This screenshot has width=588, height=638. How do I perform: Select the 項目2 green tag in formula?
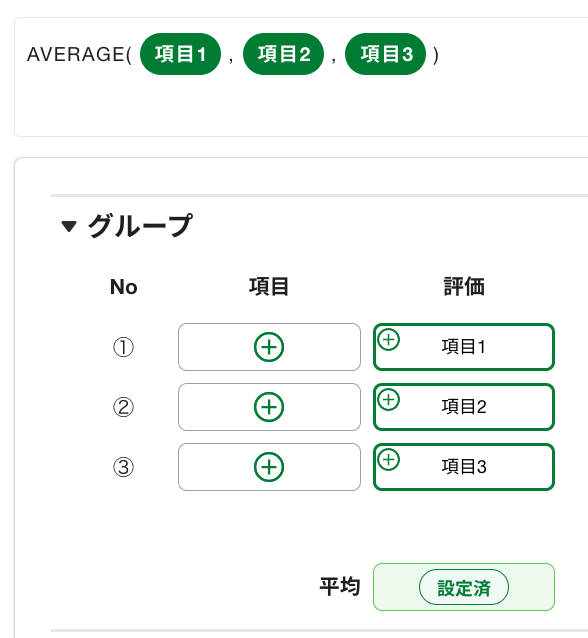283,54
